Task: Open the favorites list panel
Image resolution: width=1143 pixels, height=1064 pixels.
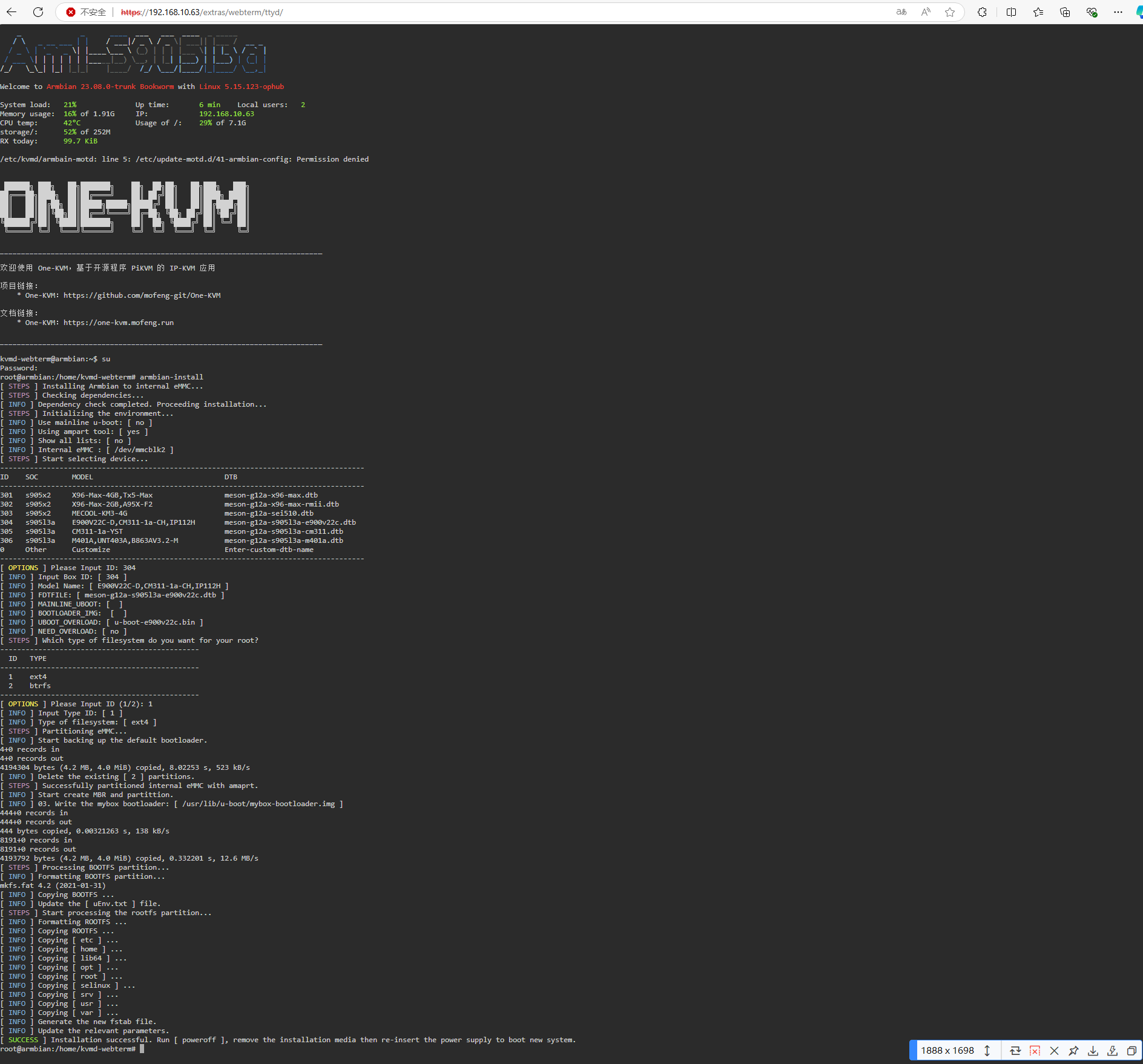Action: pyautogui.click(x=1038, y=12)
